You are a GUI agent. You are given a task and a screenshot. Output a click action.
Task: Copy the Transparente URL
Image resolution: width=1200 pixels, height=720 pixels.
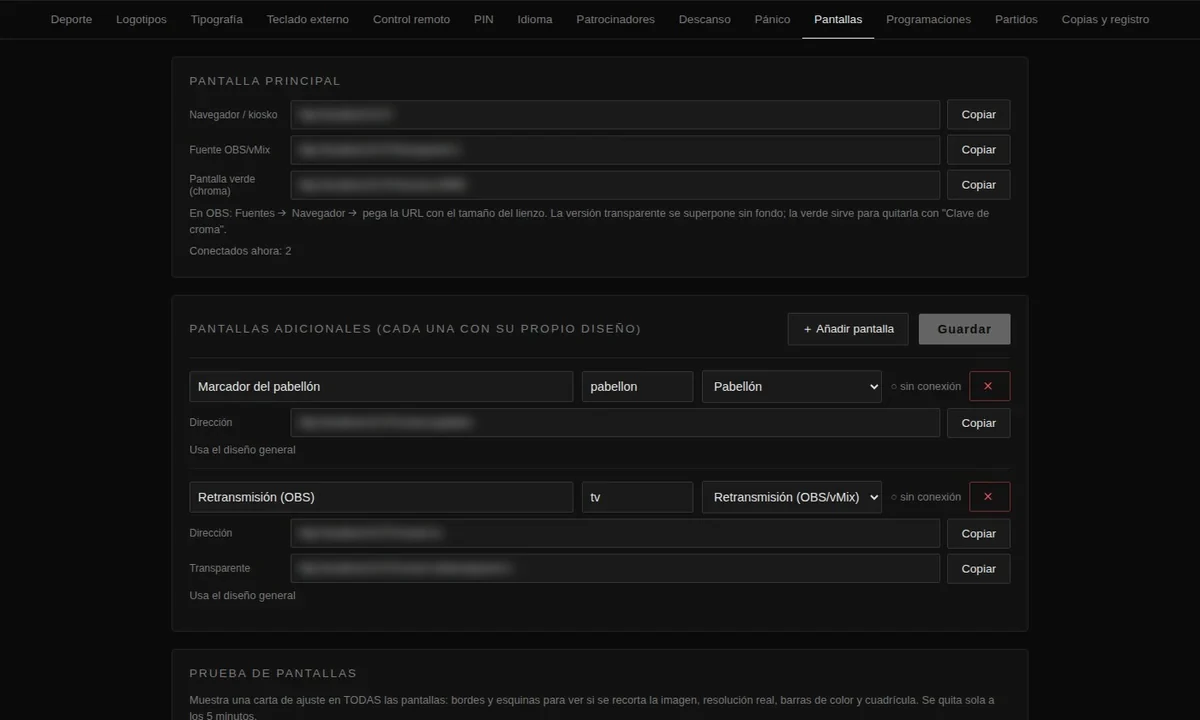coord(978,568)
